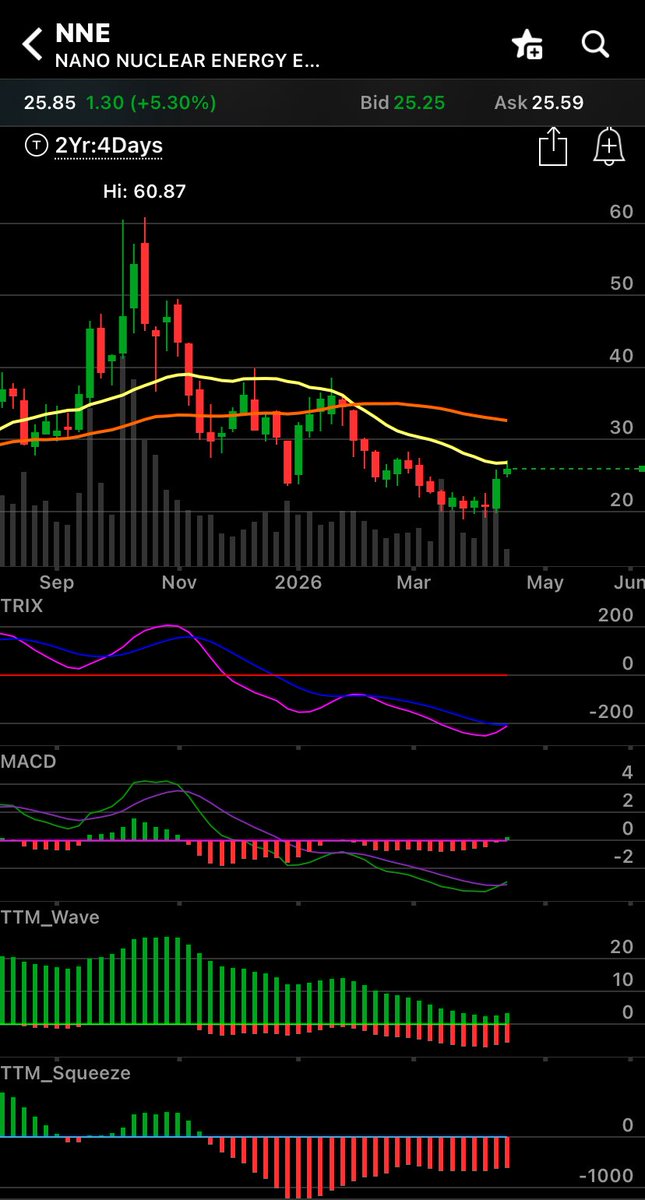Image resolution: width=645 pixels, height=1200 pixels.
Task: Tap the 60 price axis label
Action: 621,212
